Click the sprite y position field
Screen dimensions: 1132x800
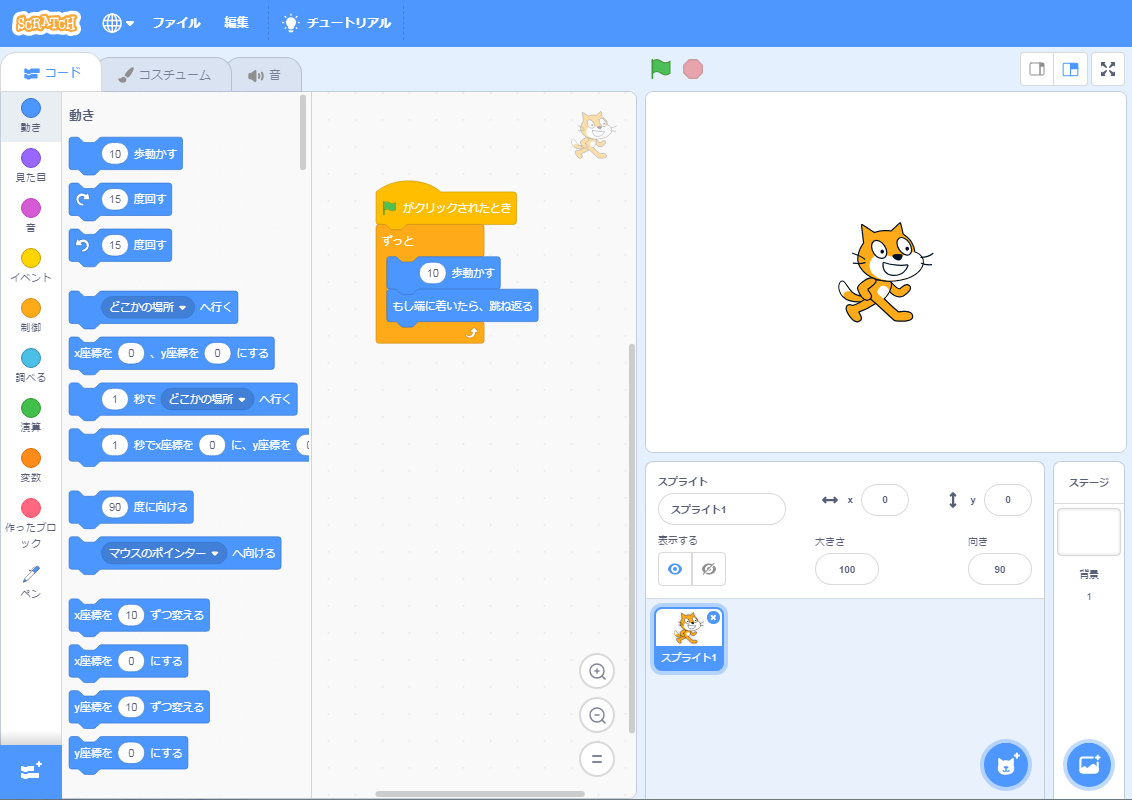pos(1007,500)
